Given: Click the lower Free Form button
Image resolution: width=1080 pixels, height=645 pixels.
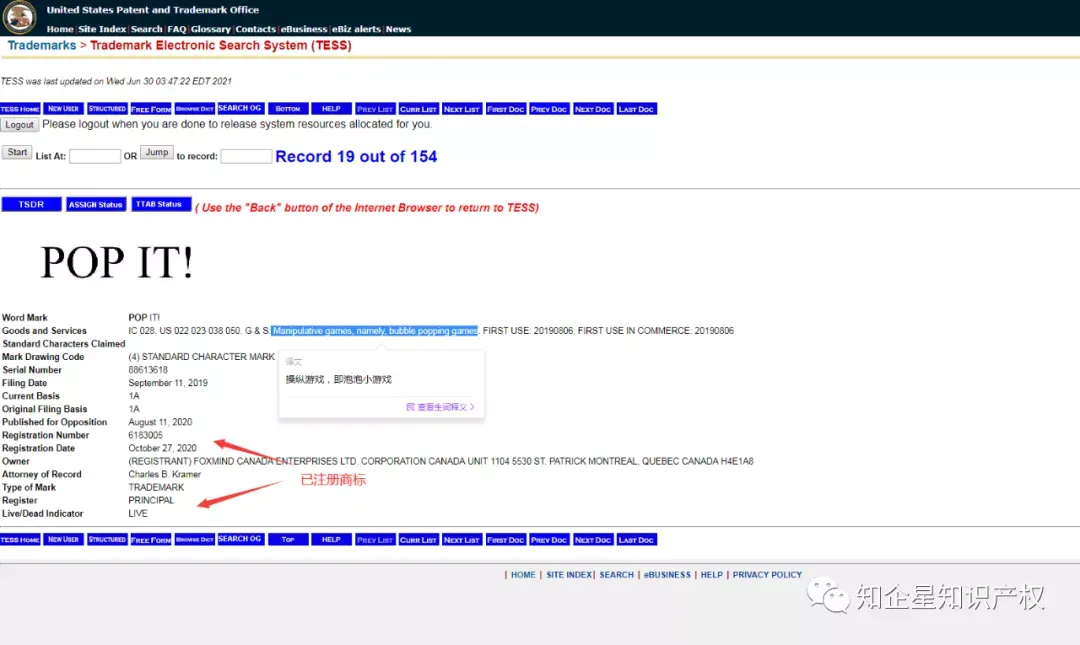Looking at the screenshot, I should 151,540.
